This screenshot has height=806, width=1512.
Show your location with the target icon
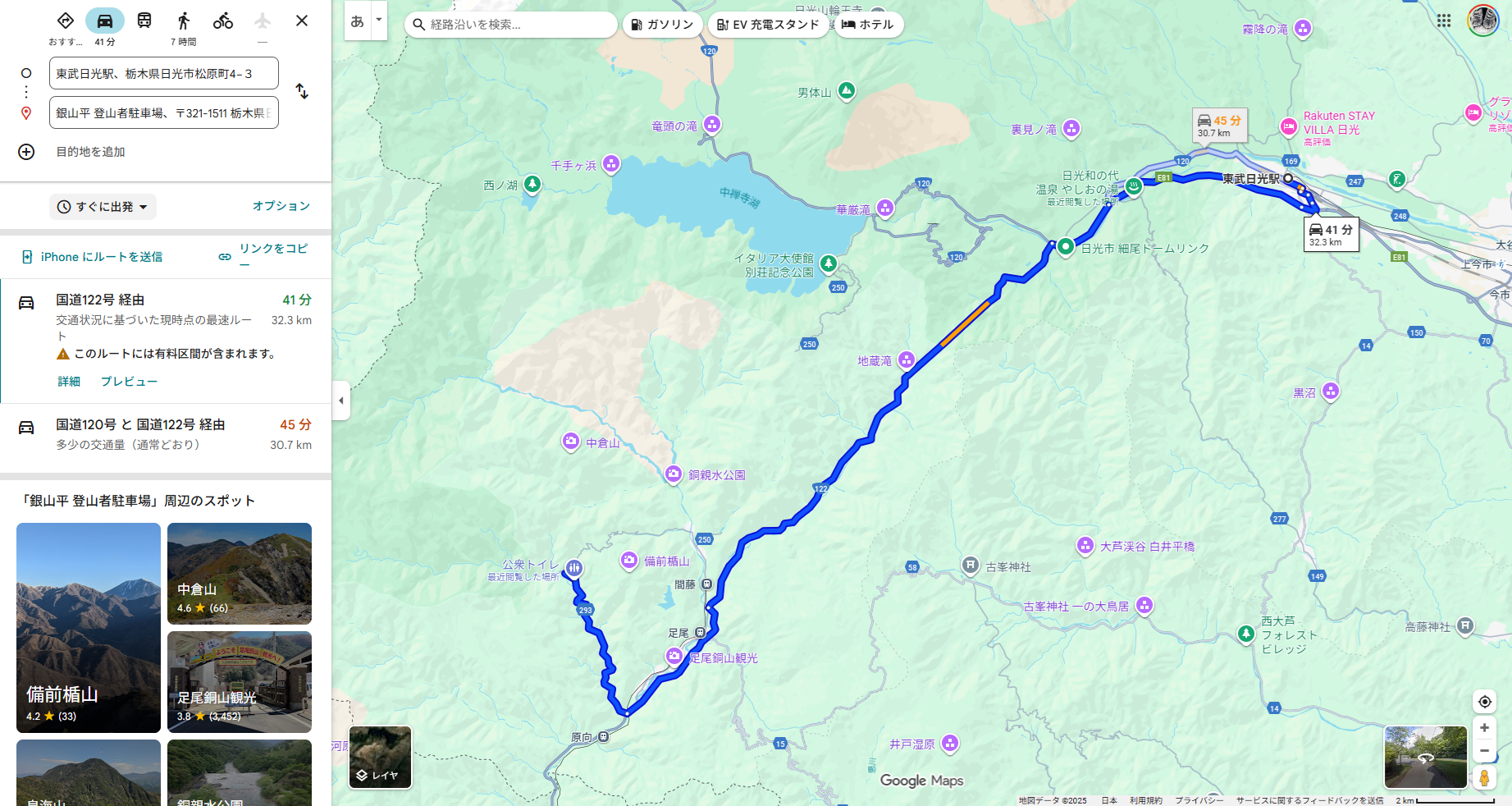click(x=1484, y=702)
